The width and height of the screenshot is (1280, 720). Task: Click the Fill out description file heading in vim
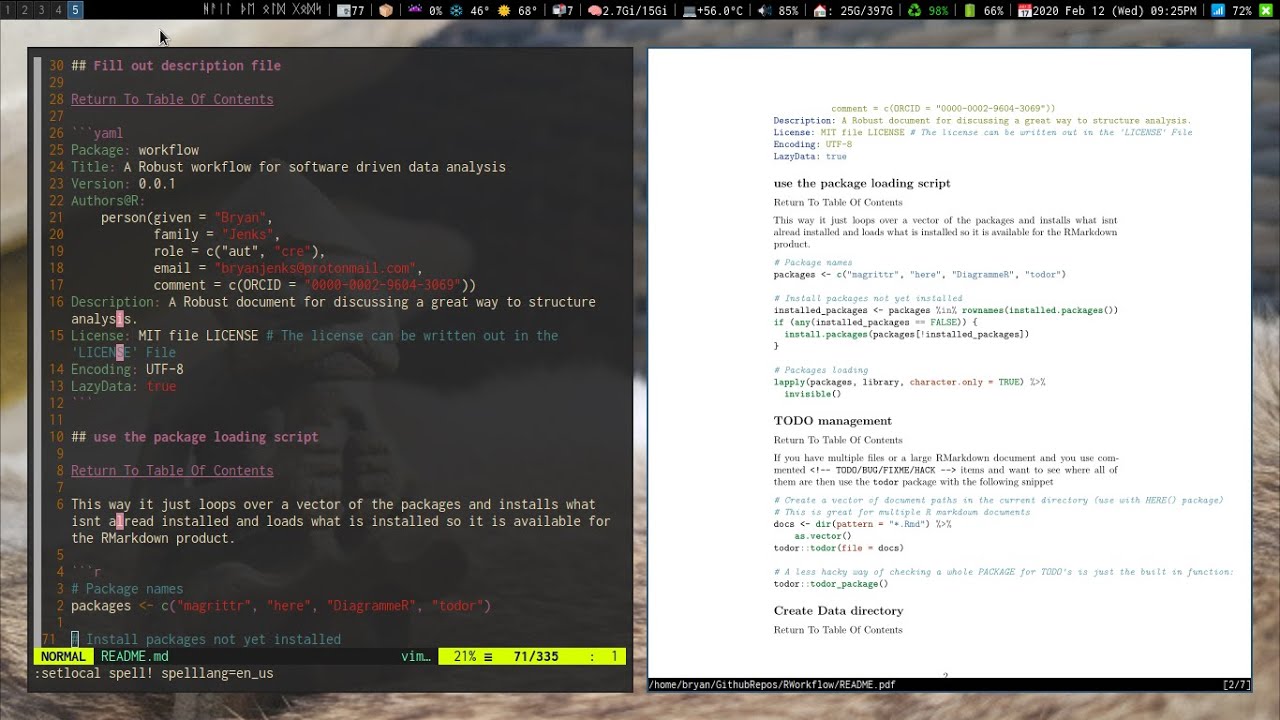pos(176,65)
